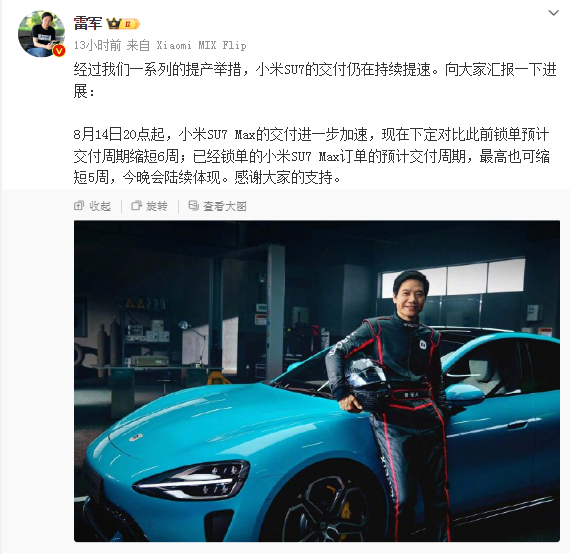Click the 旋转 rotate icon
This screenshot has width=570, height=554.
pos(136,205)
